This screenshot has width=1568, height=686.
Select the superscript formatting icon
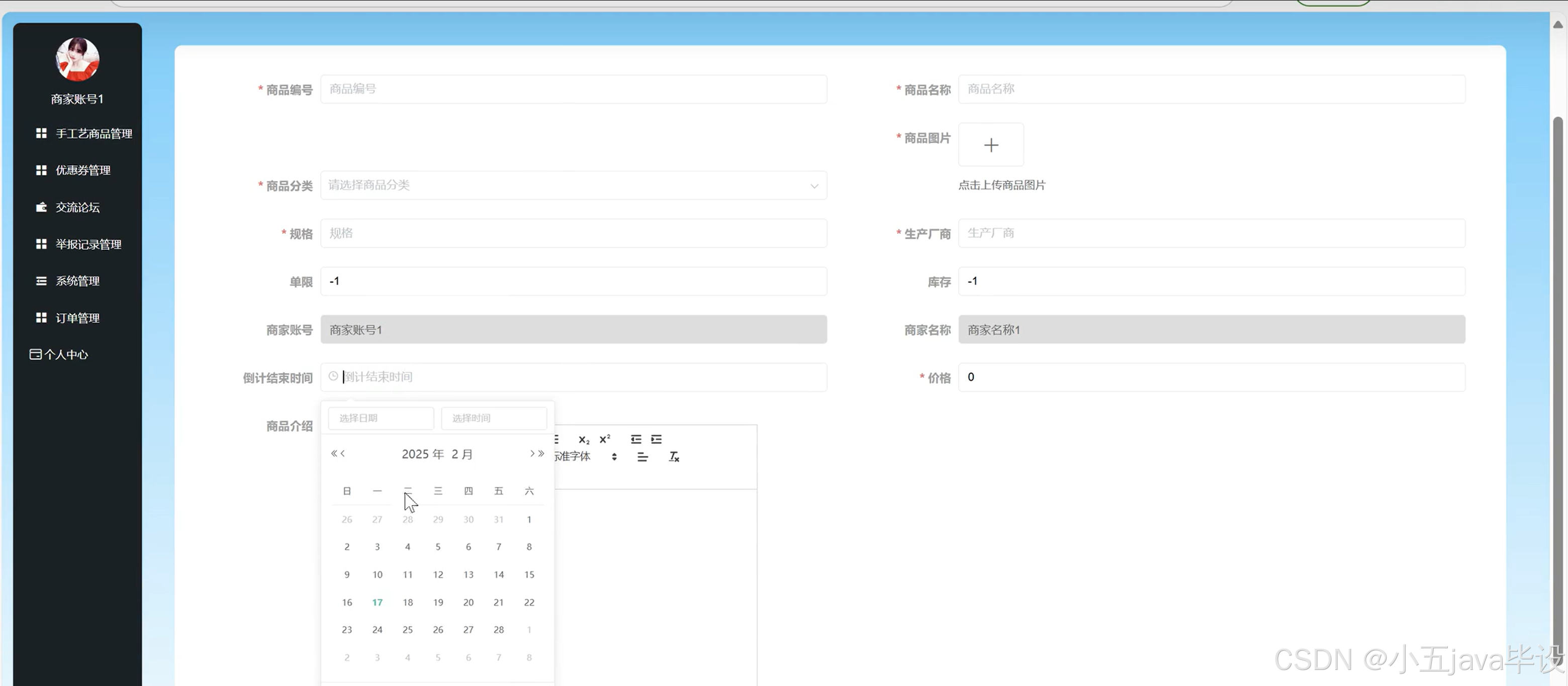[604, 439]
